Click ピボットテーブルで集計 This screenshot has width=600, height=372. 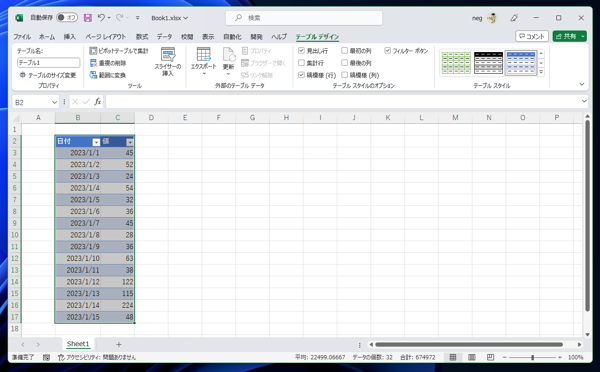click(119, 51)
